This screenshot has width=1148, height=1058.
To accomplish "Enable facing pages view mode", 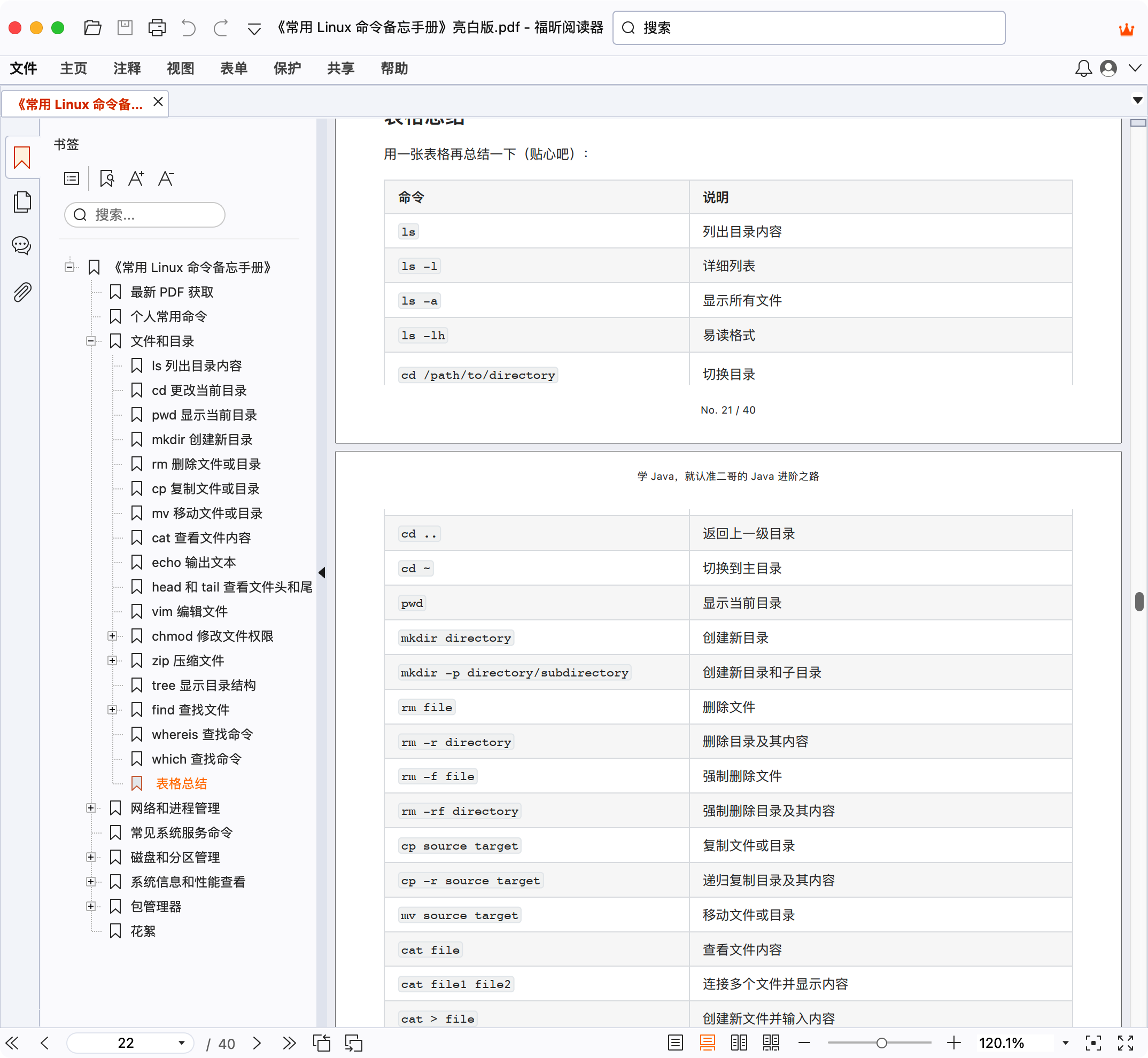I will point(739,1043).
